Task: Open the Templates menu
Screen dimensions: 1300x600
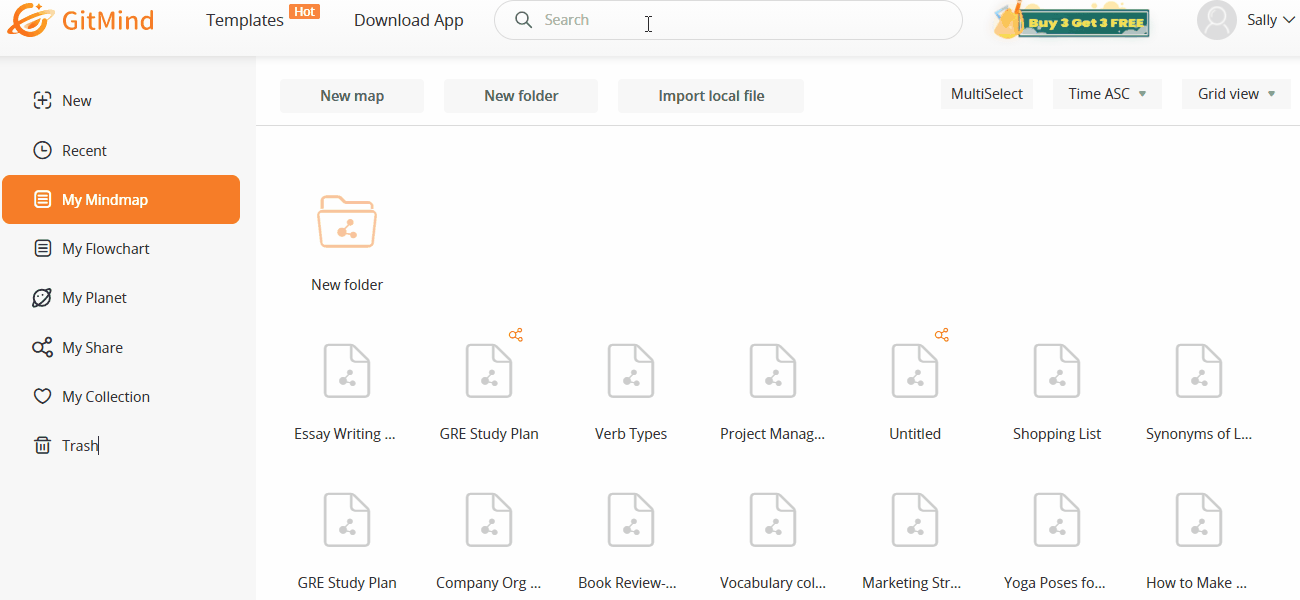Action: coord(245,20)
